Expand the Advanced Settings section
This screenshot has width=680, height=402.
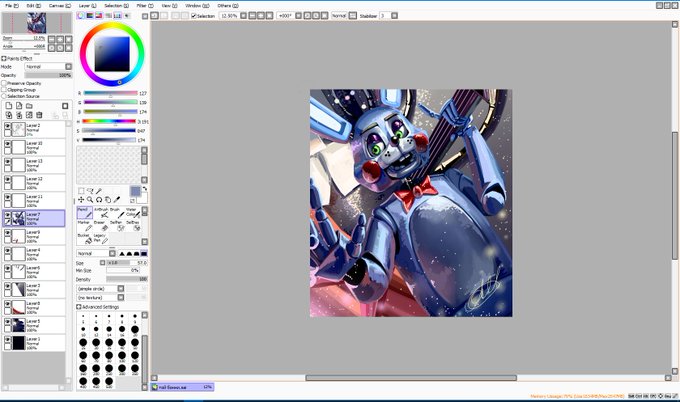click(79, 307)
